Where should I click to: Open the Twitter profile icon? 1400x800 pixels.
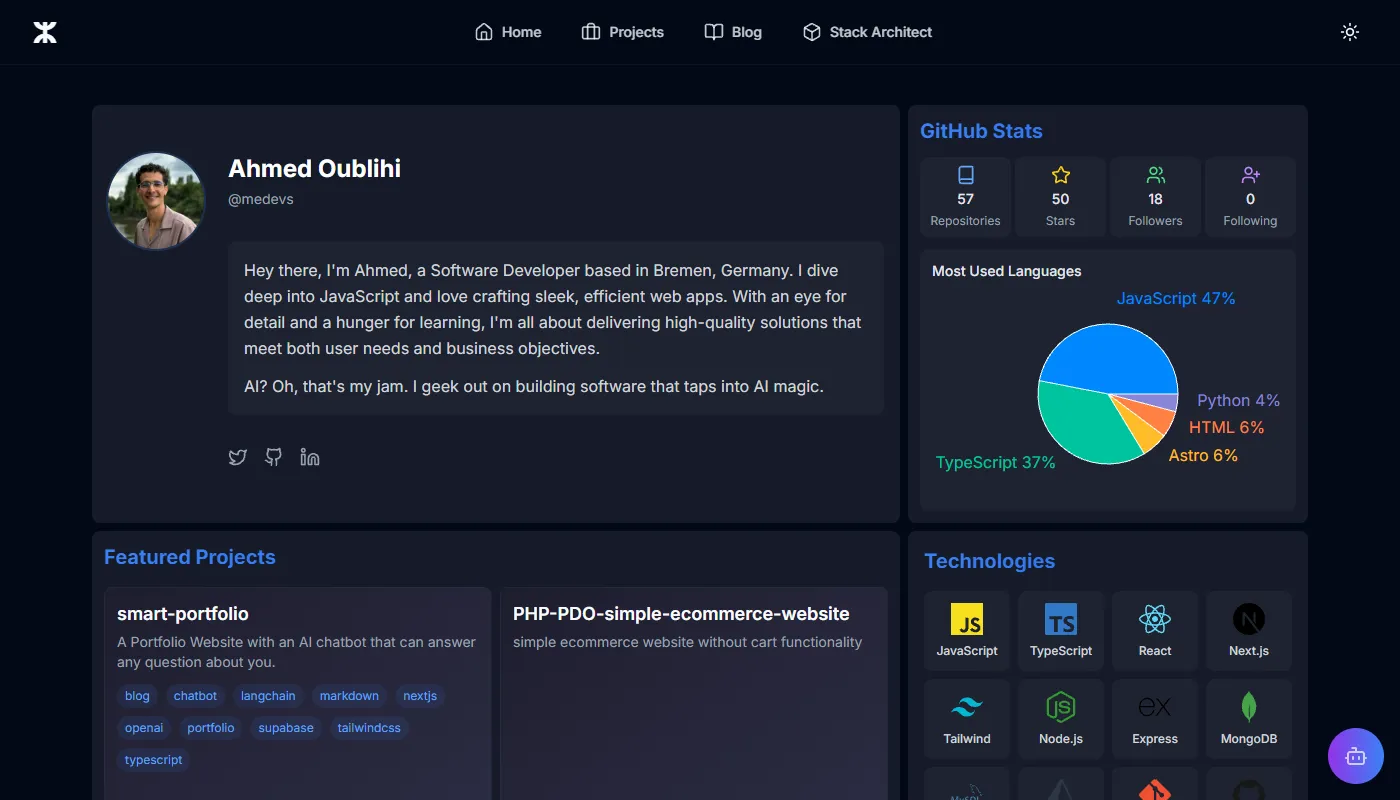(237, 457)
